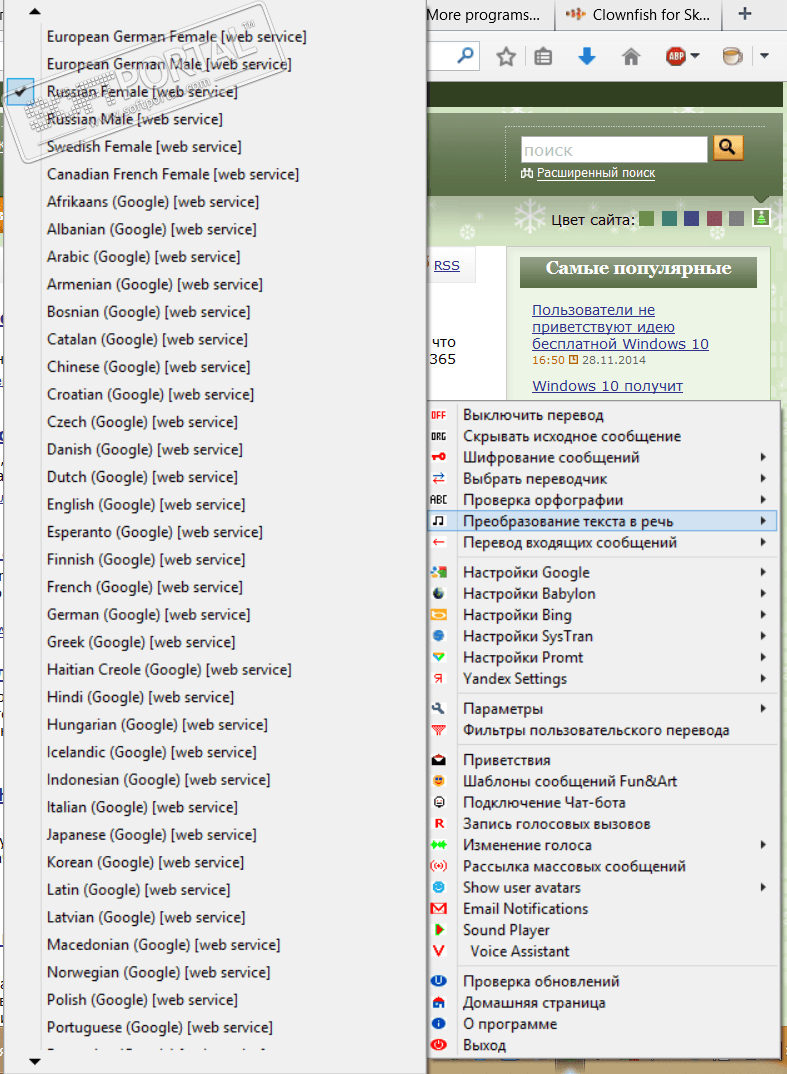This screenshot has width=787, height=1074.
Task: Expand Проверка орфографии submenu arrow
Action: [763, 499]
